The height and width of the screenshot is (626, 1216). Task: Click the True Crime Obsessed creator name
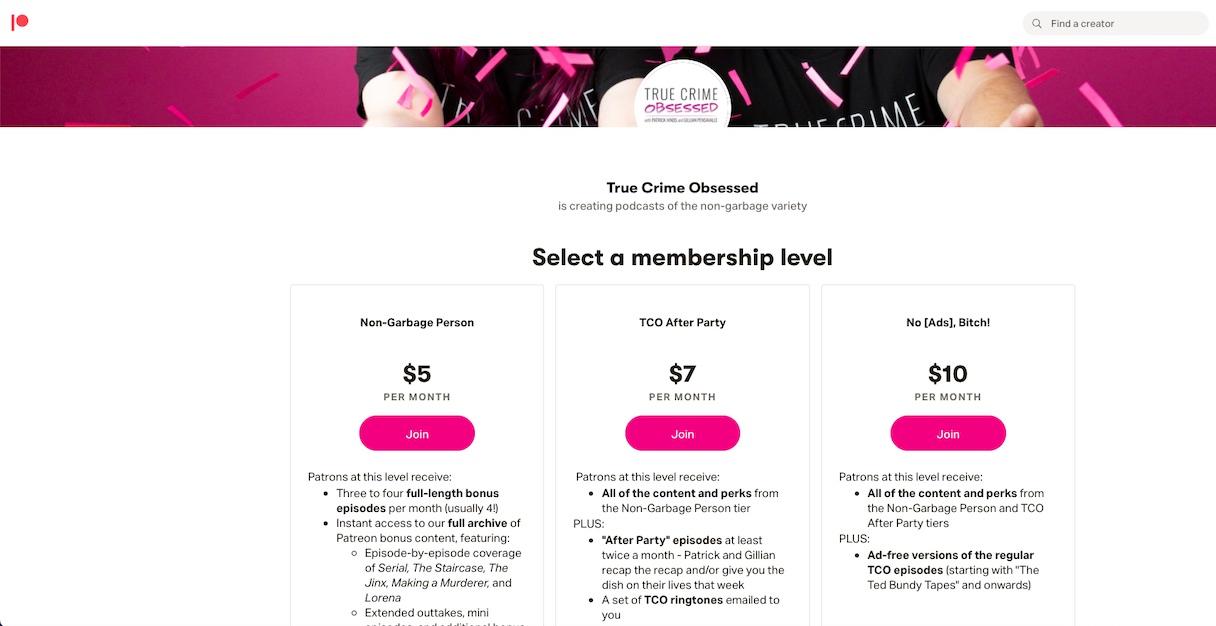682,188
